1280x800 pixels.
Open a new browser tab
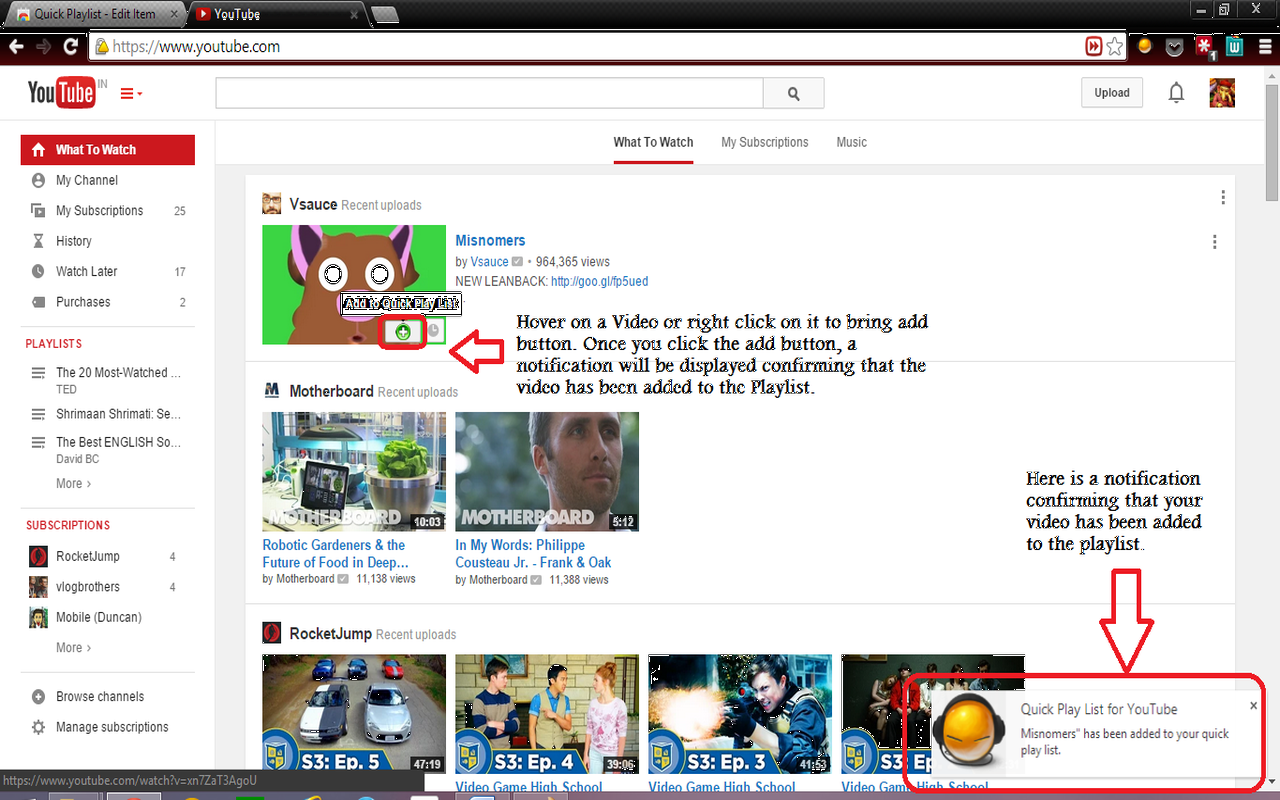(385, 14)
